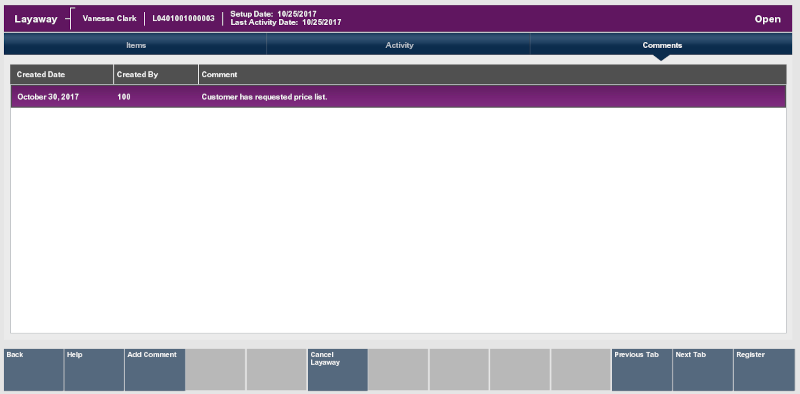
Task: Click the Setup Date 10/25/2017 text
Action: [x=273, y=14]
